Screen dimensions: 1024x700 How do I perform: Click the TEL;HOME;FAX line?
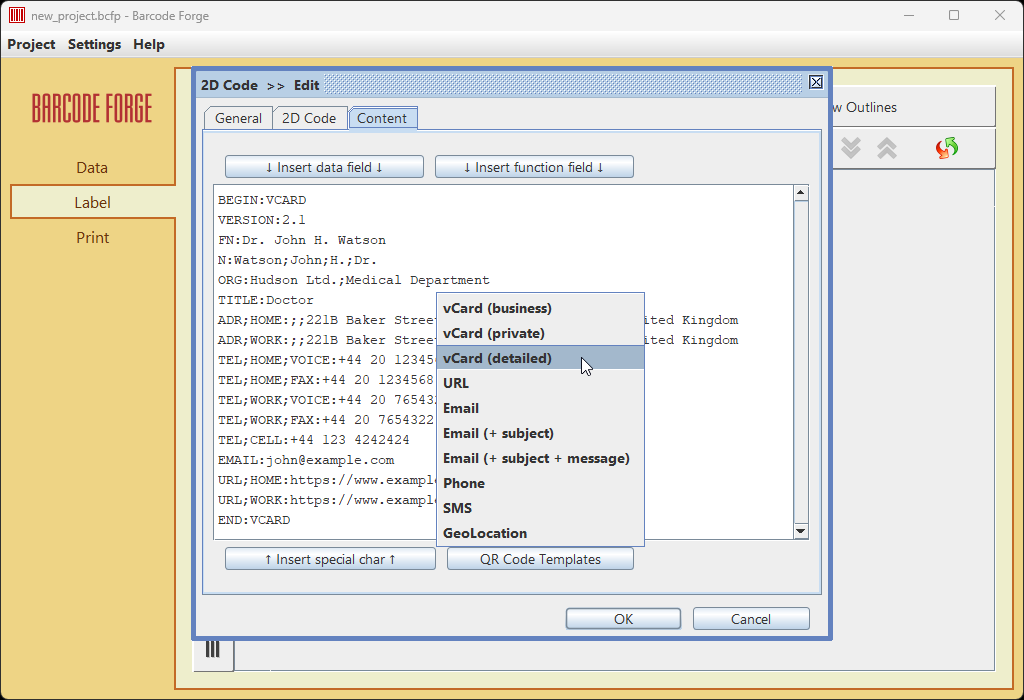(x=326, y=380)
